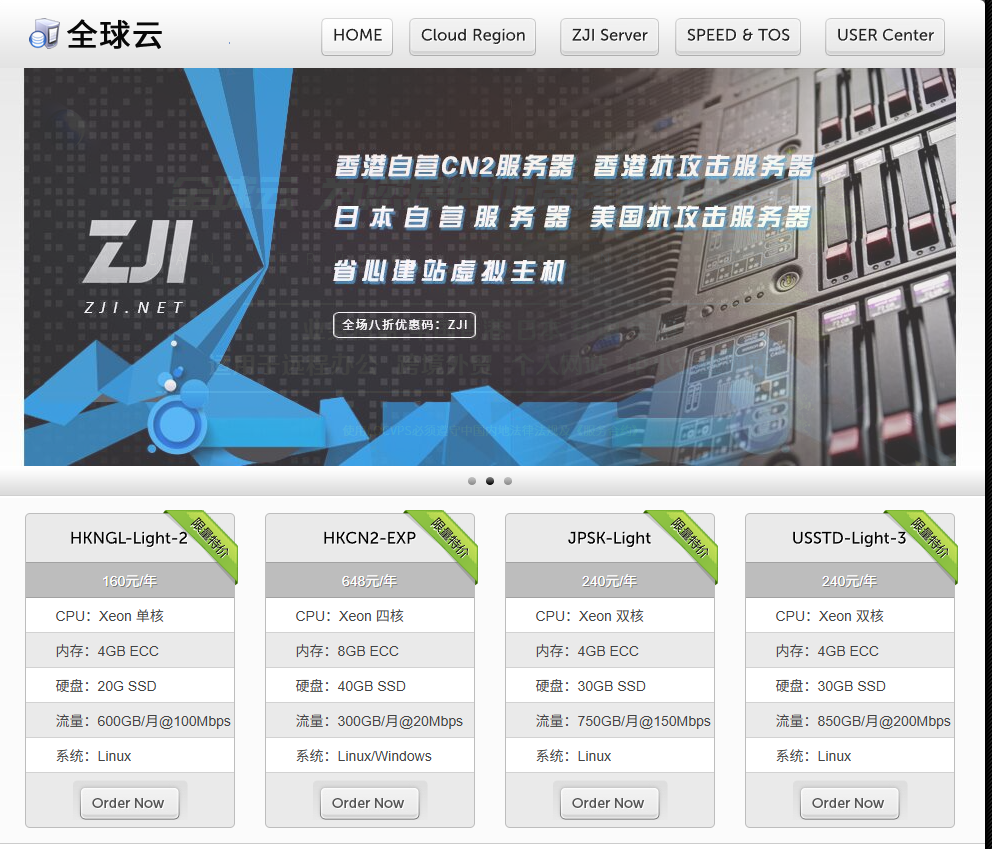Click the 省心建站虚拟主机 banner text
This screenshot has height=849, width=992.
449,271
